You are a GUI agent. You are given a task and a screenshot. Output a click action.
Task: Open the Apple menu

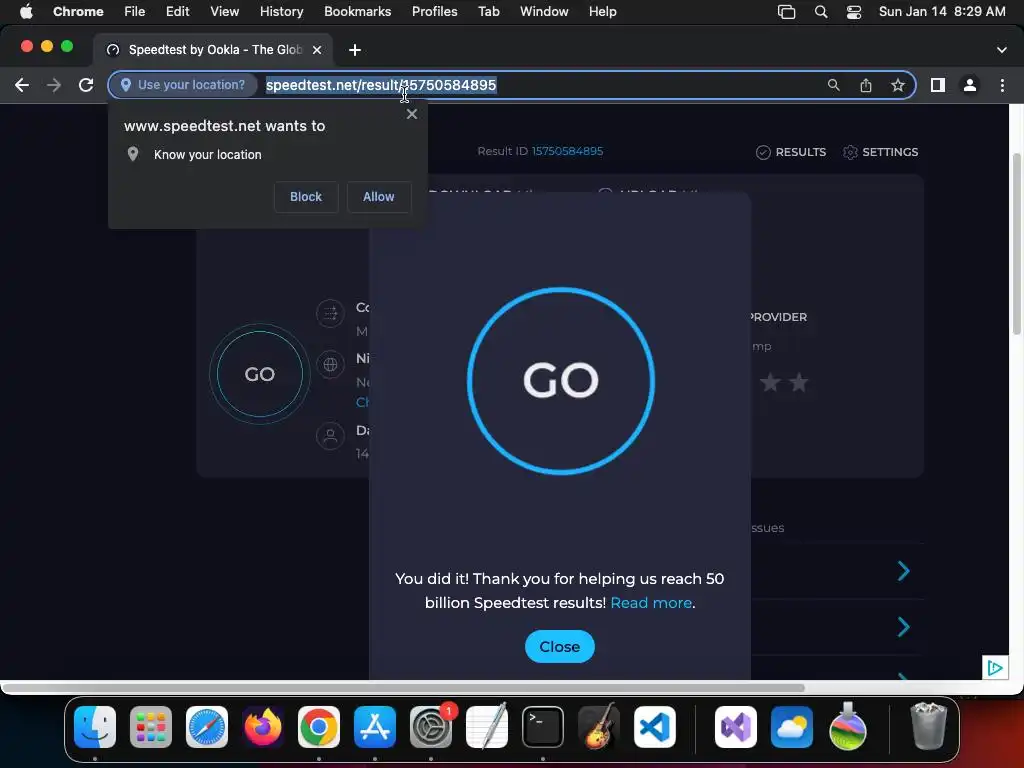coord(26,12)
